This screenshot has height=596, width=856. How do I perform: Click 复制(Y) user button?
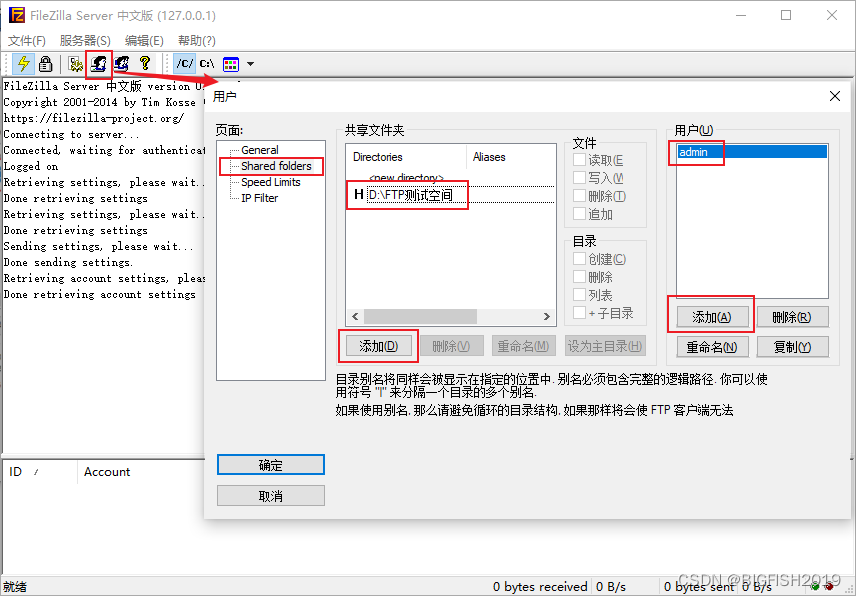pos(792,347)
